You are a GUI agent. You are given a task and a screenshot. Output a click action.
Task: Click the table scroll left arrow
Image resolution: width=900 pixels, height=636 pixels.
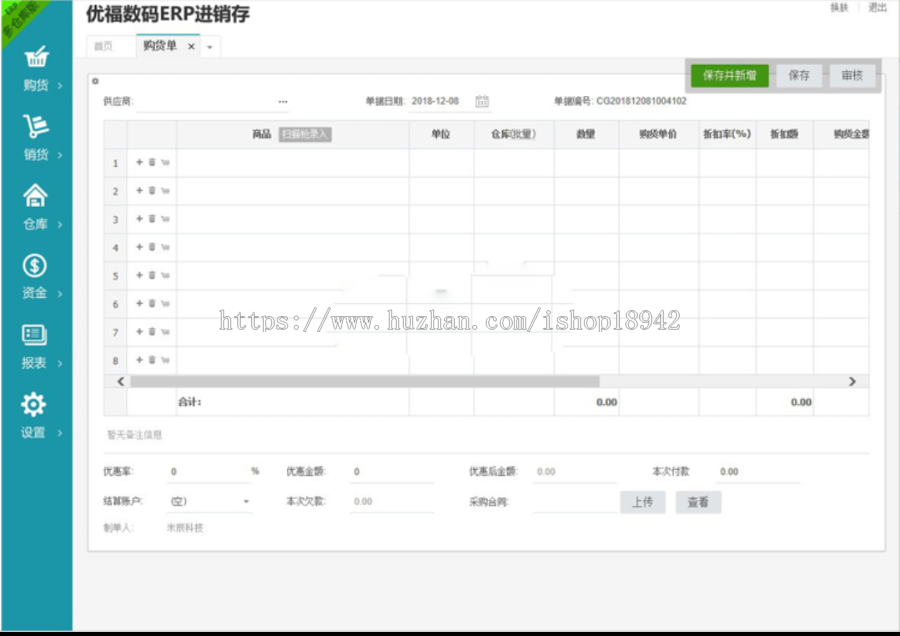[x=121, y=381]
